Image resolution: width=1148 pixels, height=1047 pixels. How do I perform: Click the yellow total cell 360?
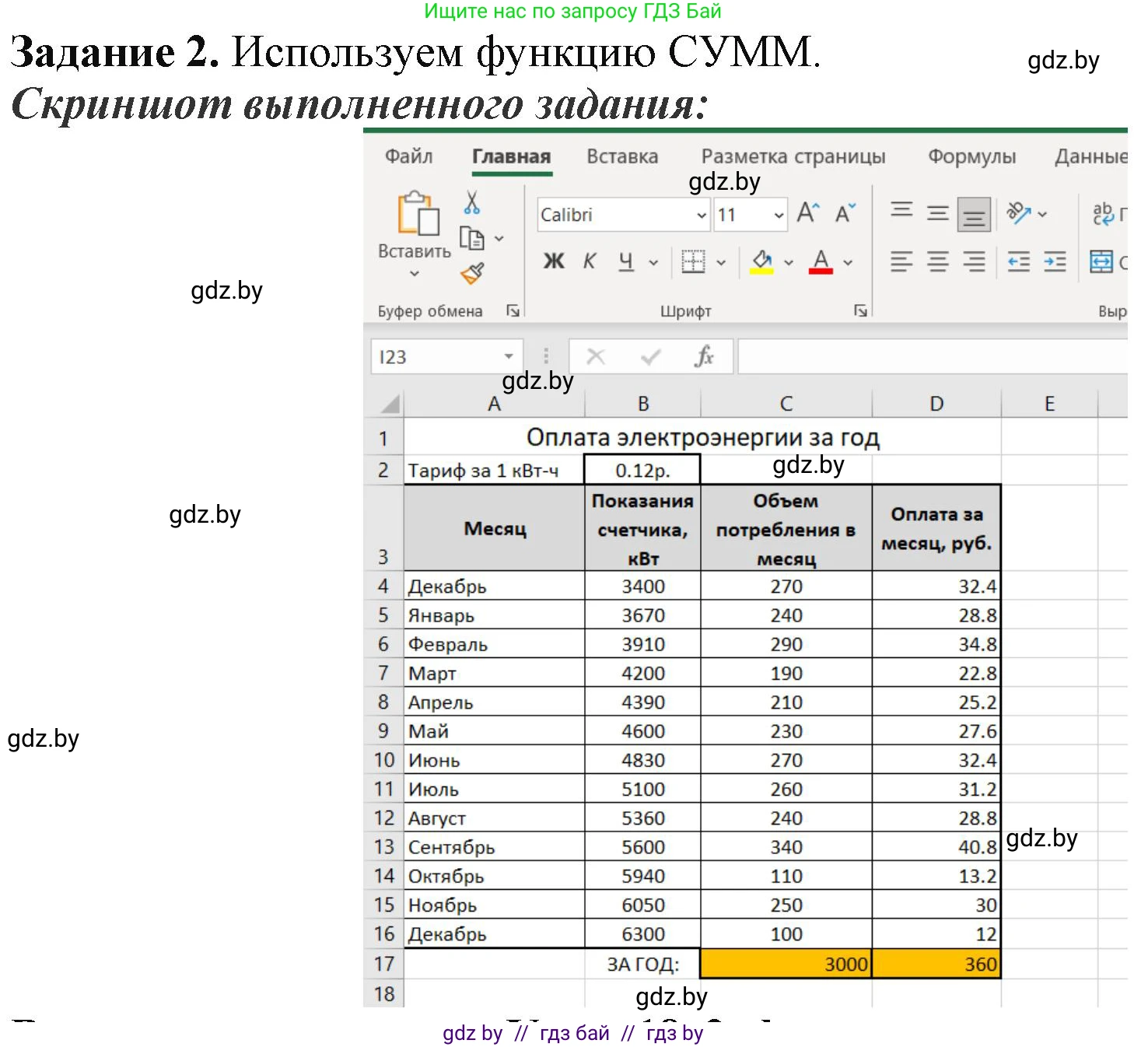point(936,964)
